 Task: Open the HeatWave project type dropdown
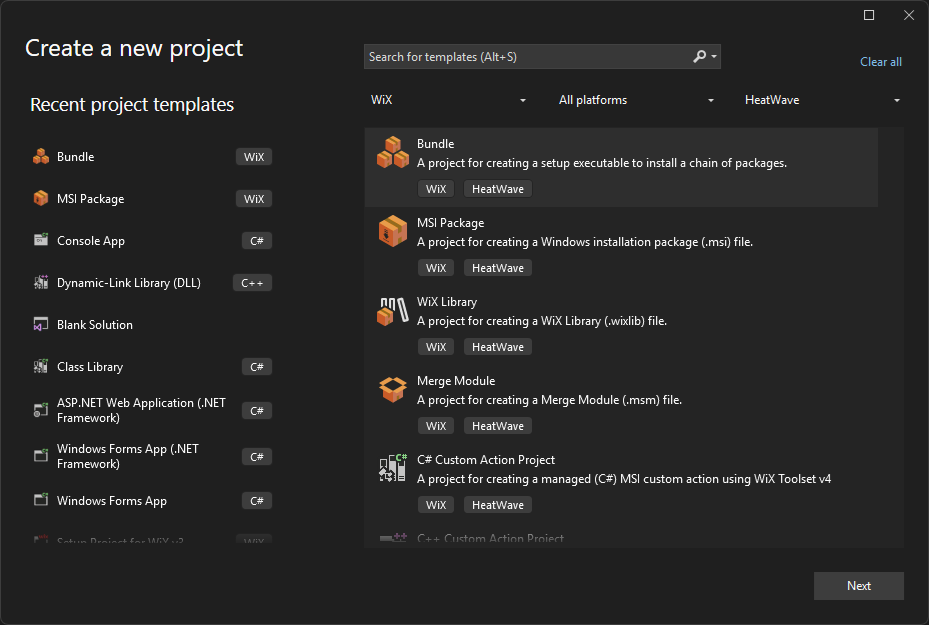822,100
